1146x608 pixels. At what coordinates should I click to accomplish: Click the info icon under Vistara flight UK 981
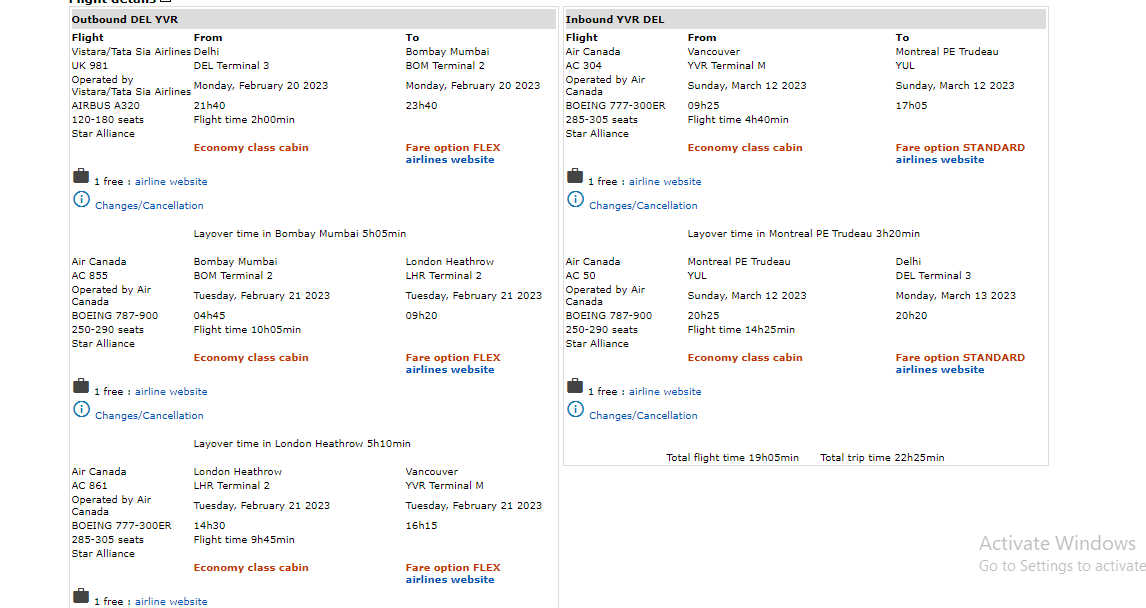coord(81,199)
